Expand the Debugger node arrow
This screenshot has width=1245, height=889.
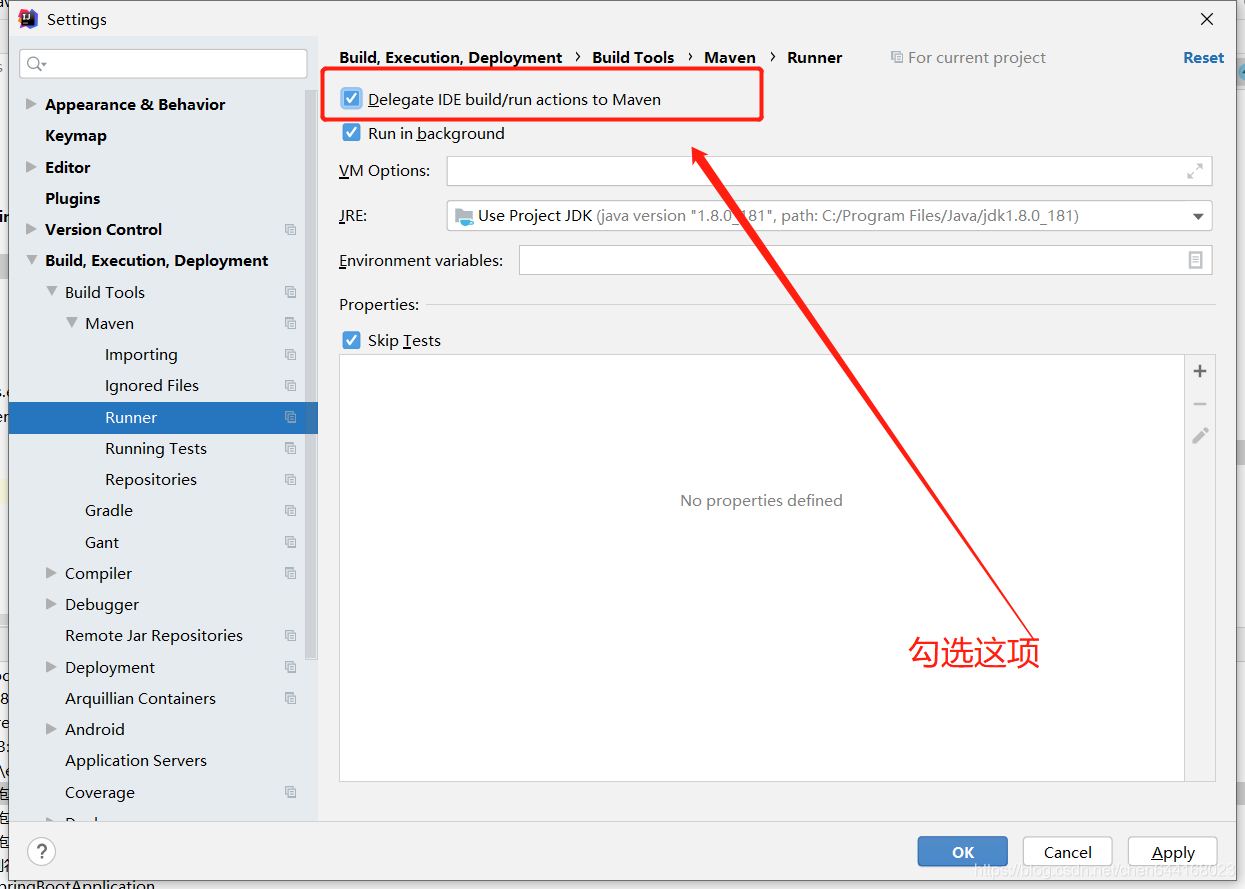tap(51, 604)
